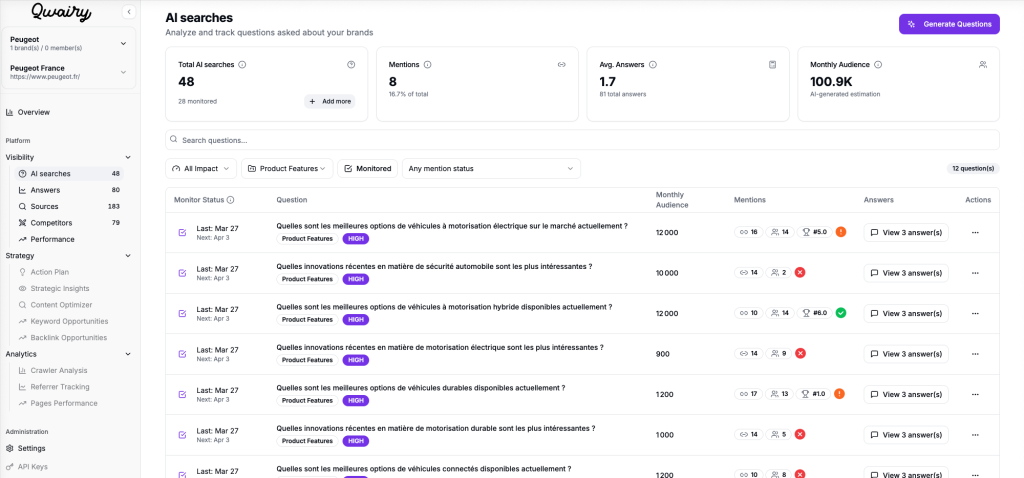Viewport: 1024px width, 478px height.
Task: Open the Any mention status dropdown
Action: point(491,169)
